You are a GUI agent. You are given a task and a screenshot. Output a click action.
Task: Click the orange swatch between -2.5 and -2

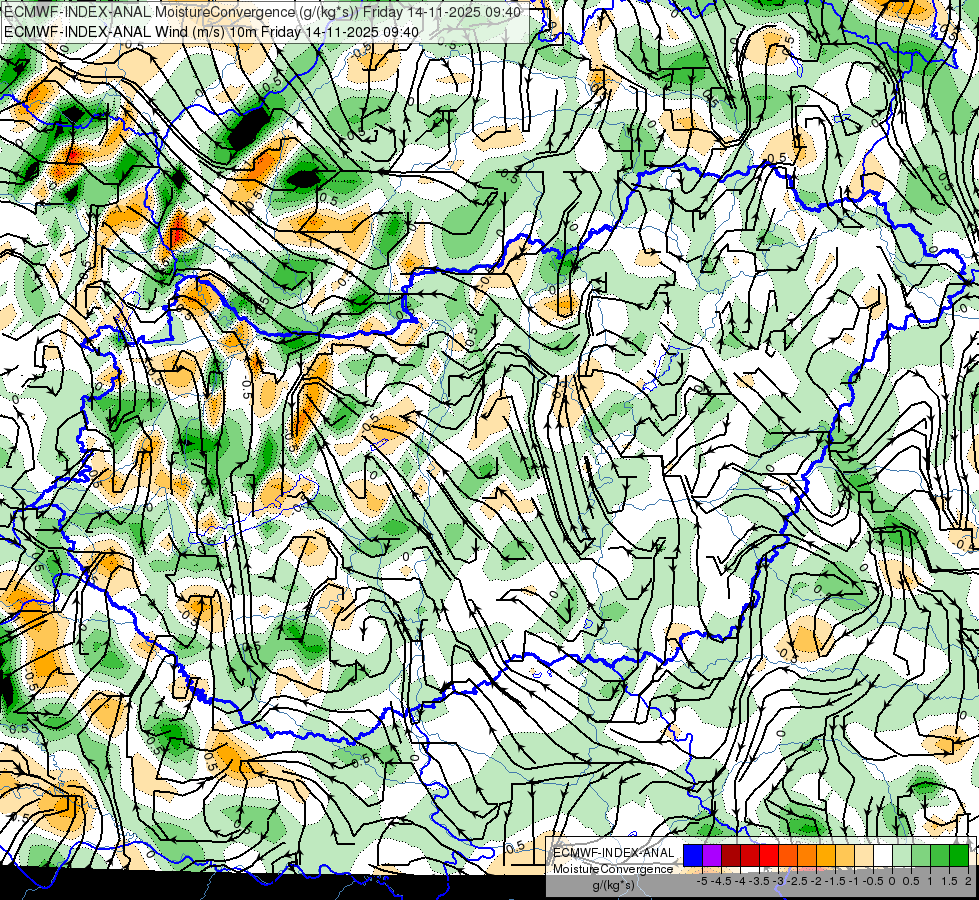click(807, 855)
